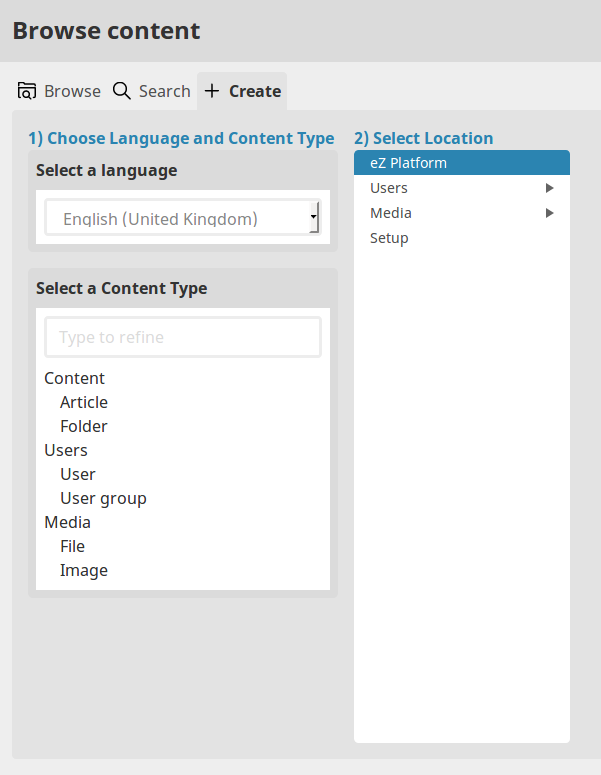Image resolution: width=601 pixels, height=775 pixels.
Task: Select eZ Platform location
Action: [408, 163]
